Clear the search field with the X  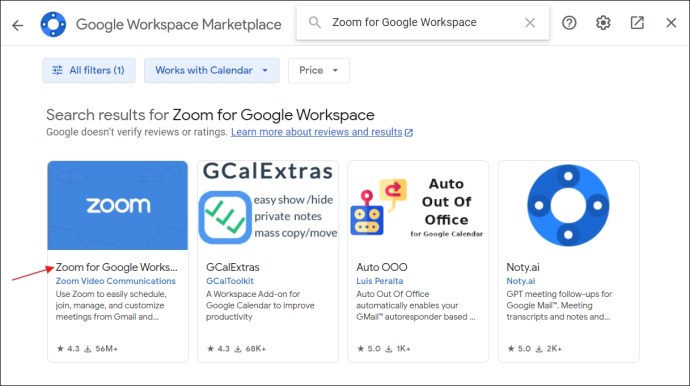(530, 22)
